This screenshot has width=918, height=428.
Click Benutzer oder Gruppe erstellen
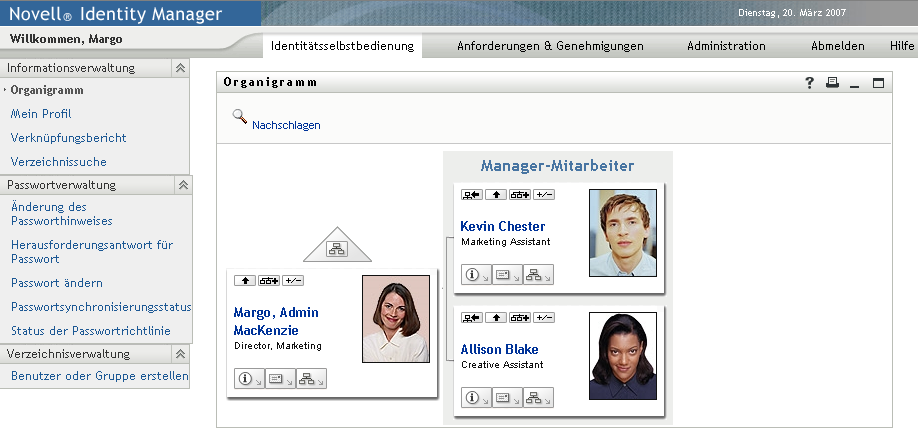(x=100, y=376)
